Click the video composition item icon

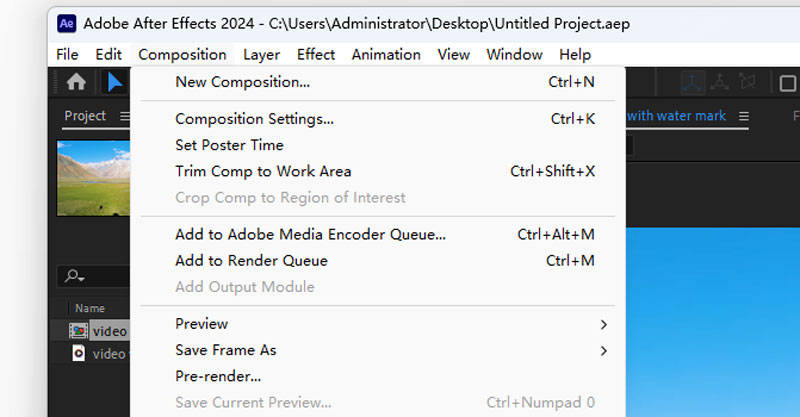(78, 331)
